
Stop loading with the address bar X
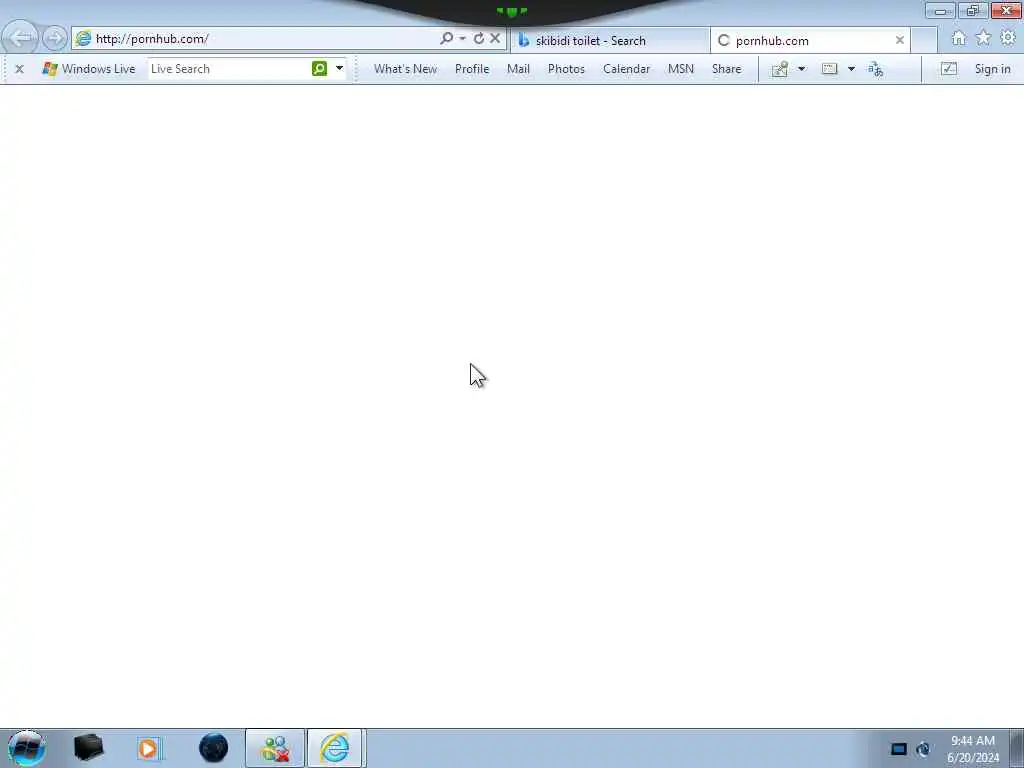pos(495,39)
